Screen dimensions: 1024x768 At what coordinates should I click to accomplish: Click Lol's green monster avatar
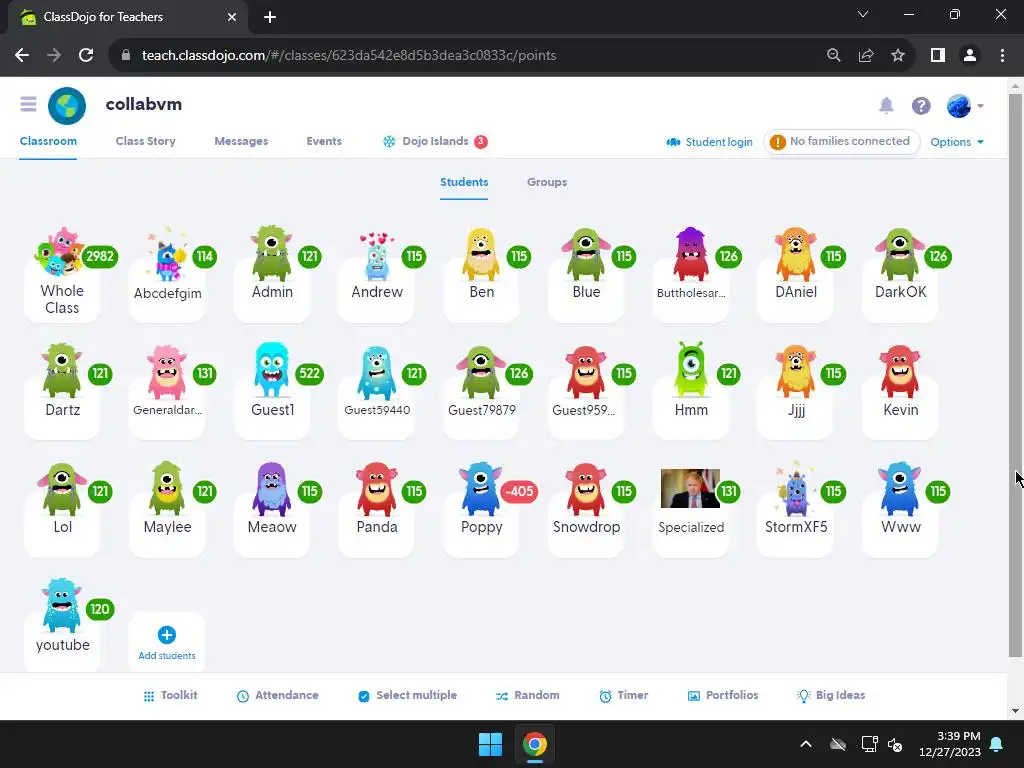(x=61, y=489)
